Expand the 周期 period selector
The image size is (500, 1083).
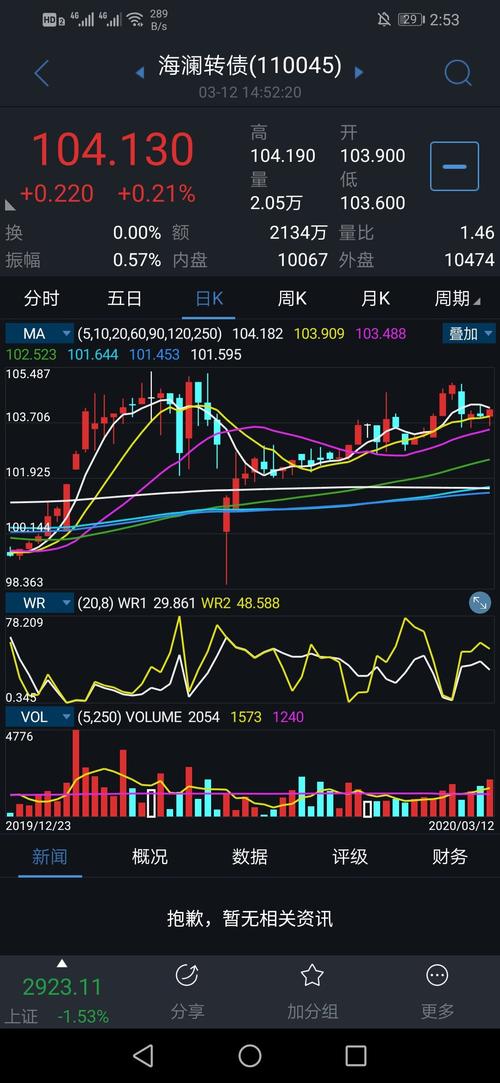click(x=456, y=298)
